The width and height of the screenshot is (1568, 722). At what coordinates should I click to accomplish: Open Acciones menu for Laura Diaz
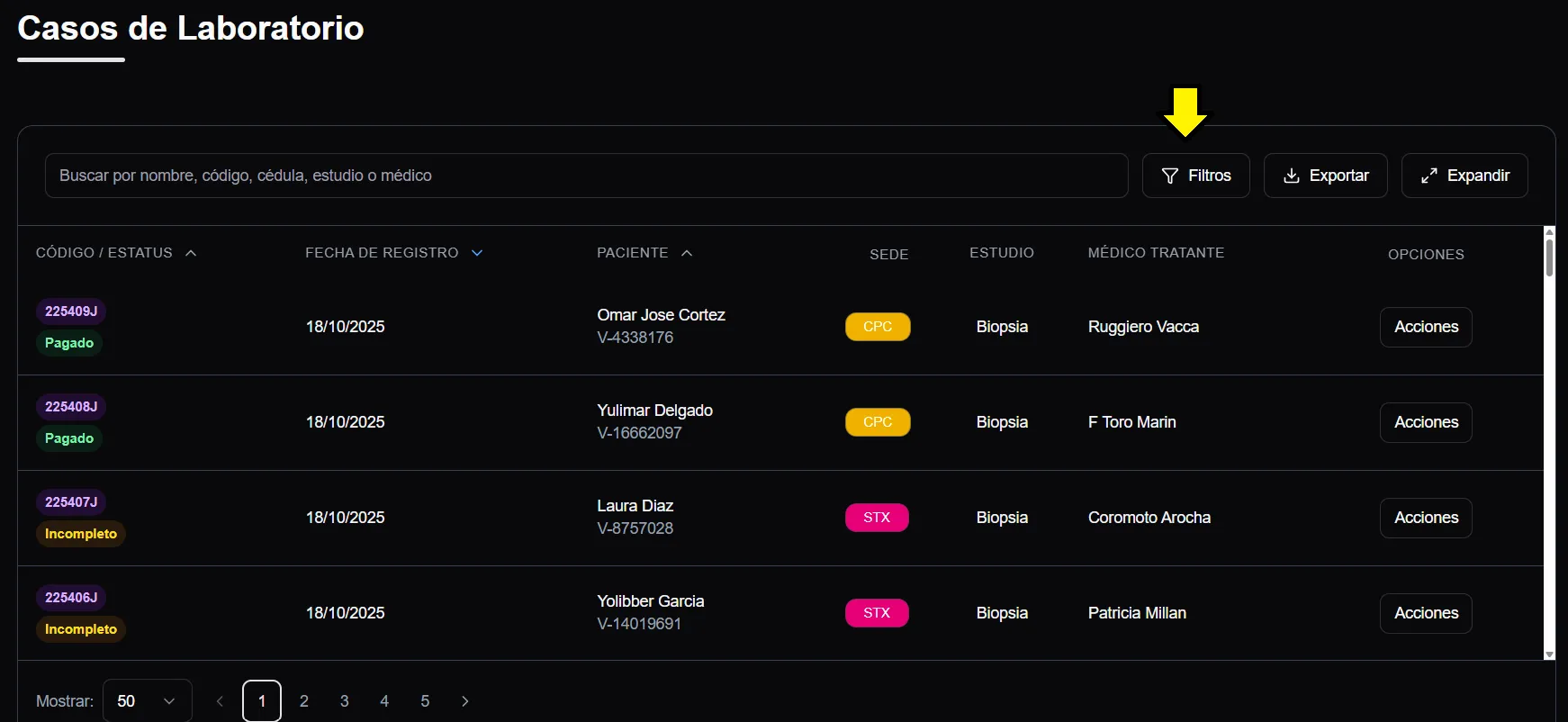(x=1425, y=518)
